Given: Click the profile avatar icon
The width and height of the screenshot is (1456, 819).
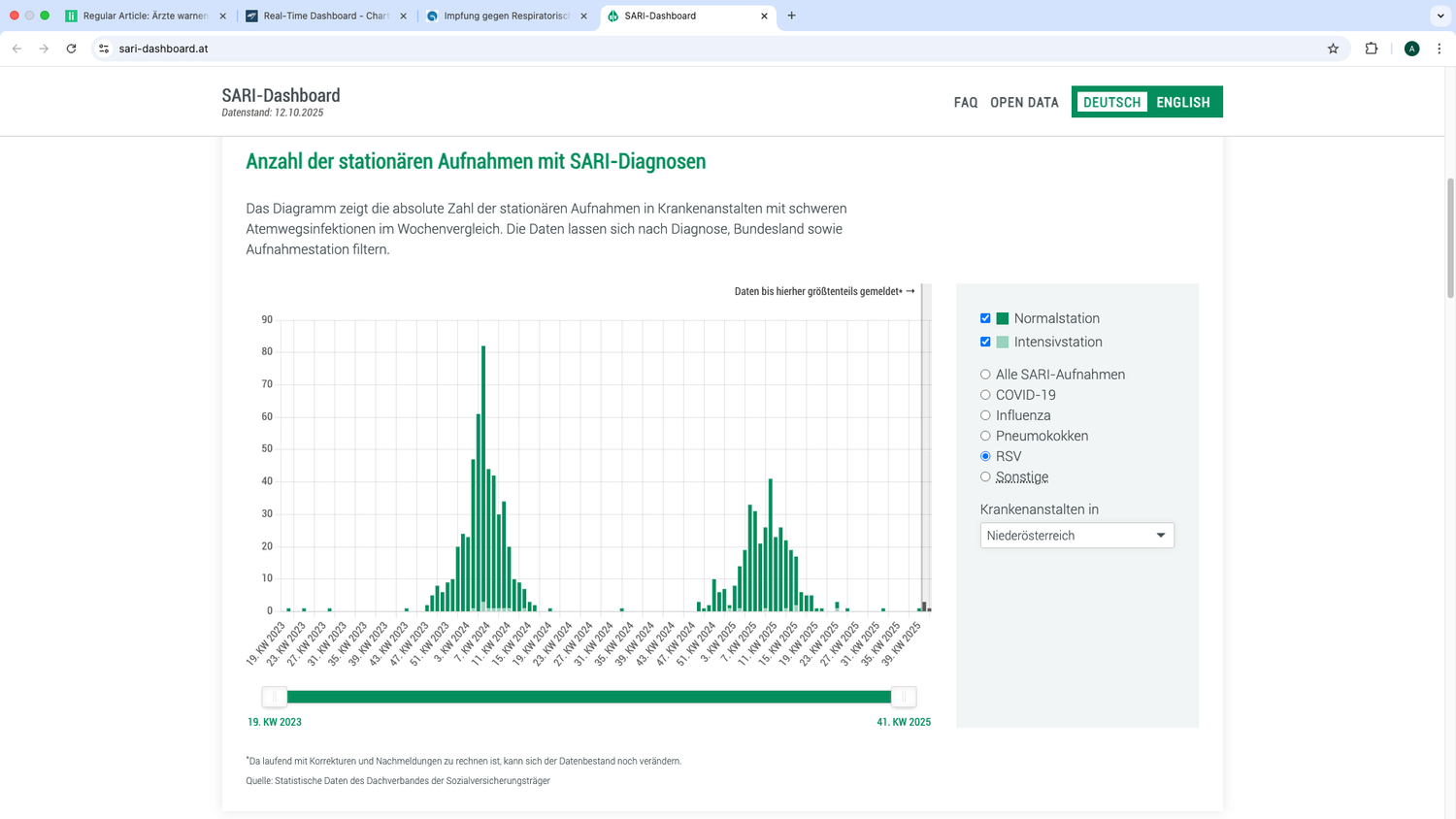Looking at the screenshot, I should pos(1411,48).
